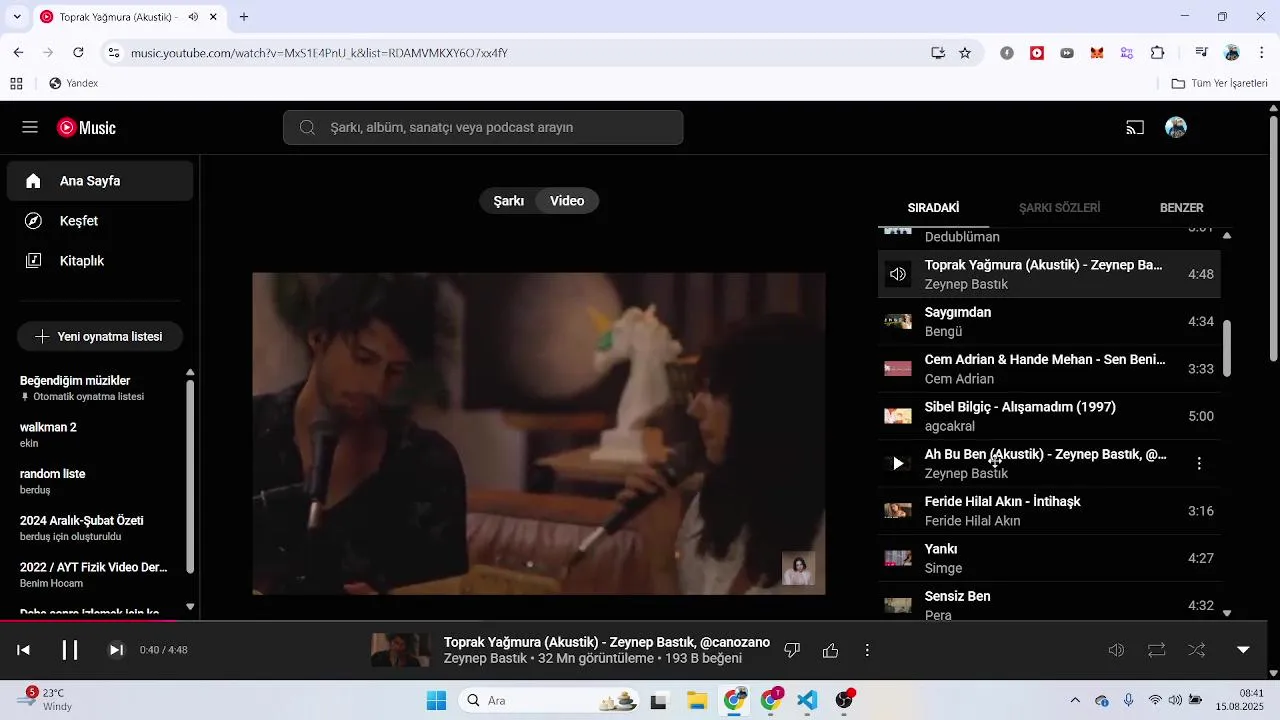Open more actions in player bar
Screen dimensions: 1280x720
pos(867,650)
